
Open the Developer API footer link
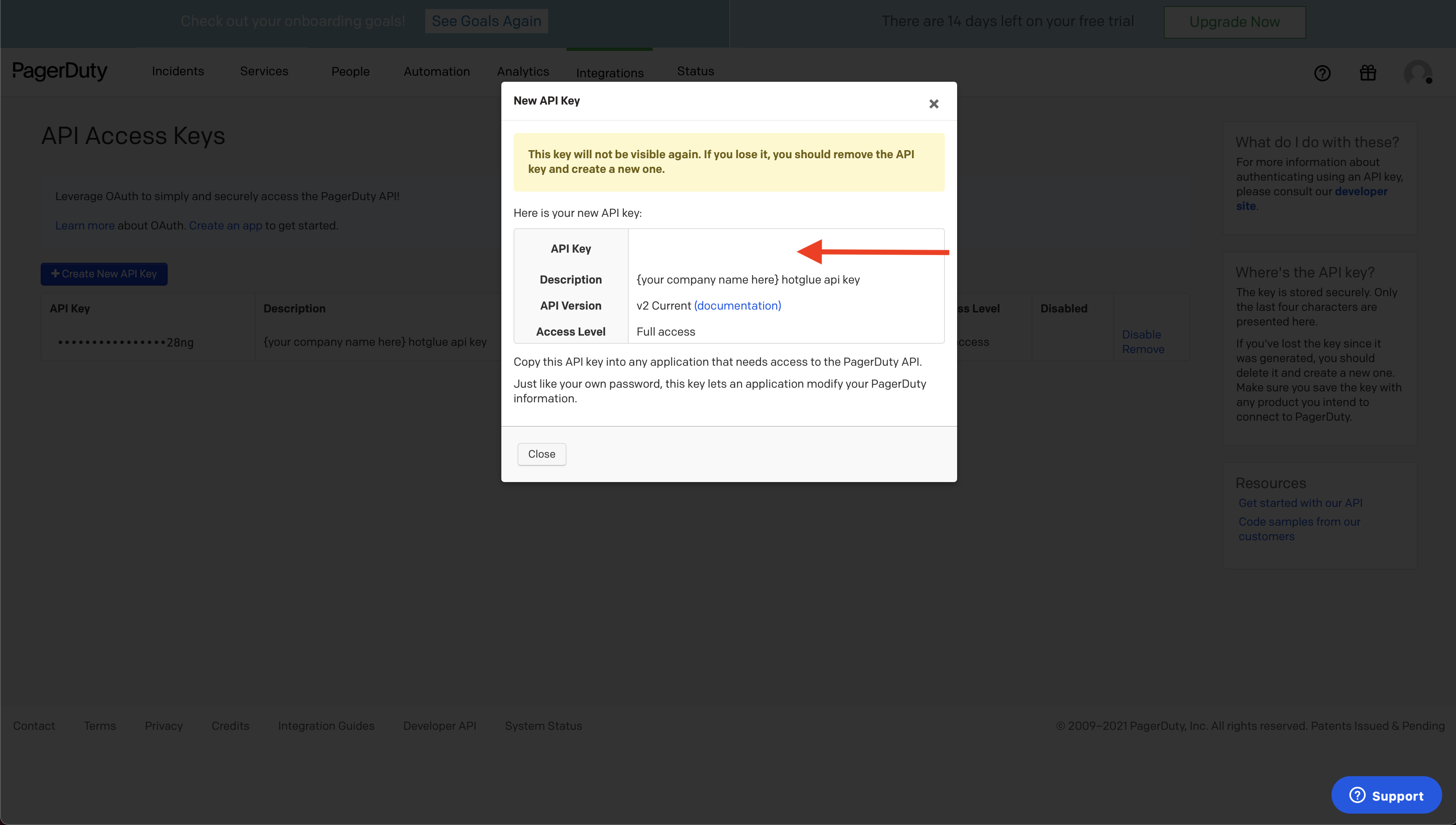439,726
